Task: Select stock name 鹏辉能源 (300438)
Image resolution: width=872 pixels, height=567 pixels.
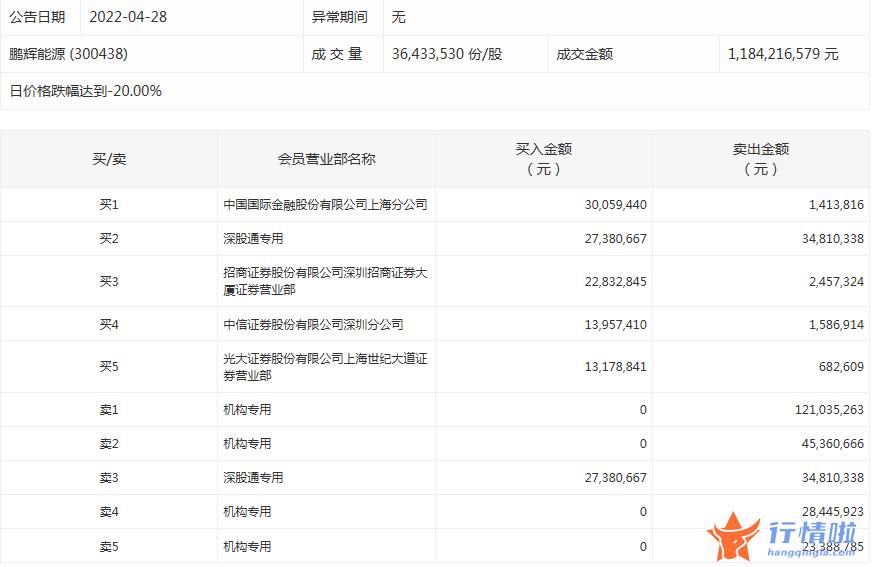Action: [x=68, y=54]
